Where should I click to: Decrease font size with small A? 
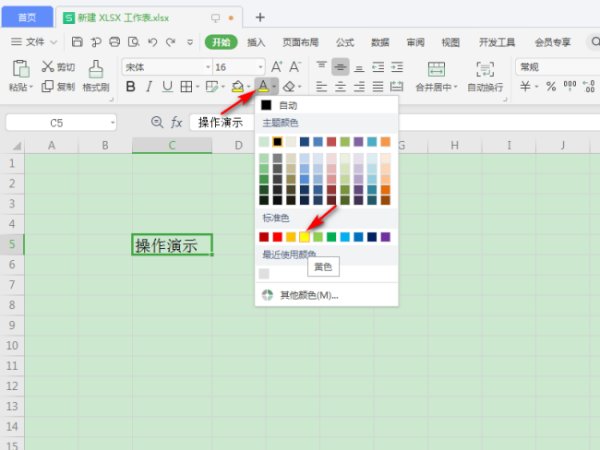(295, 67)
